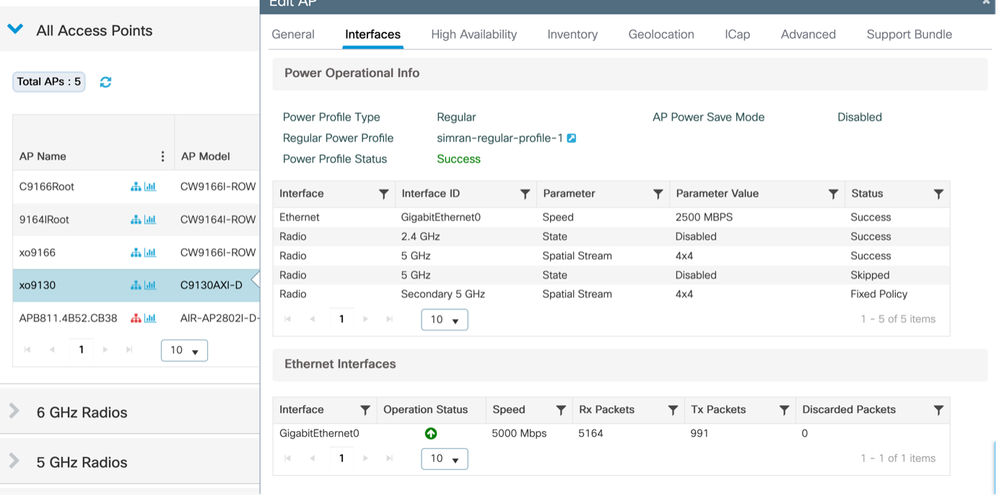Click the 2500 MBPS parameter value
The height and width of the screenshot is (496, 999).
tap(704, 217)
